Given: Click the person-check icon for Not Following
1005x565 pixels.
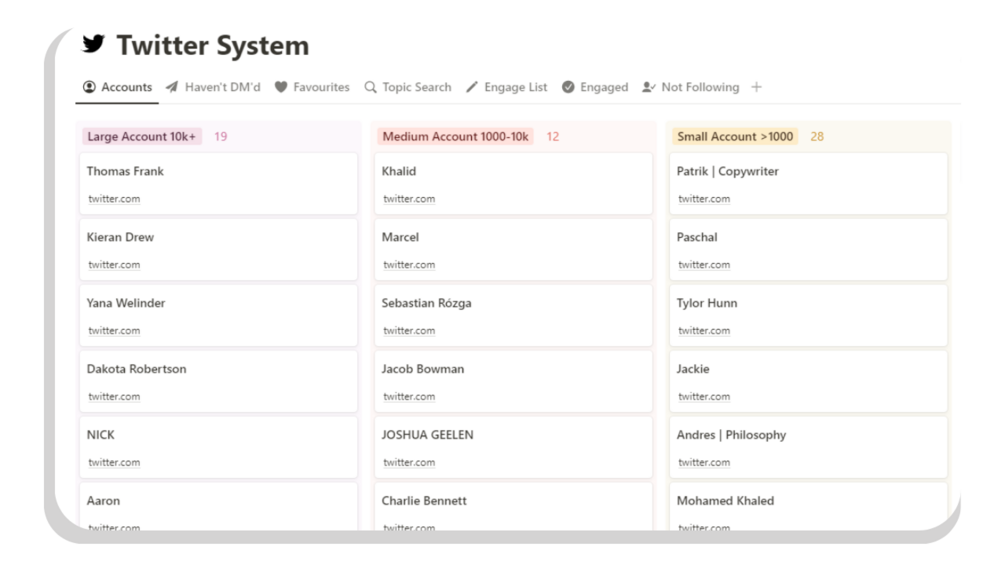Looking at the screenshot, I should point(649,86).
